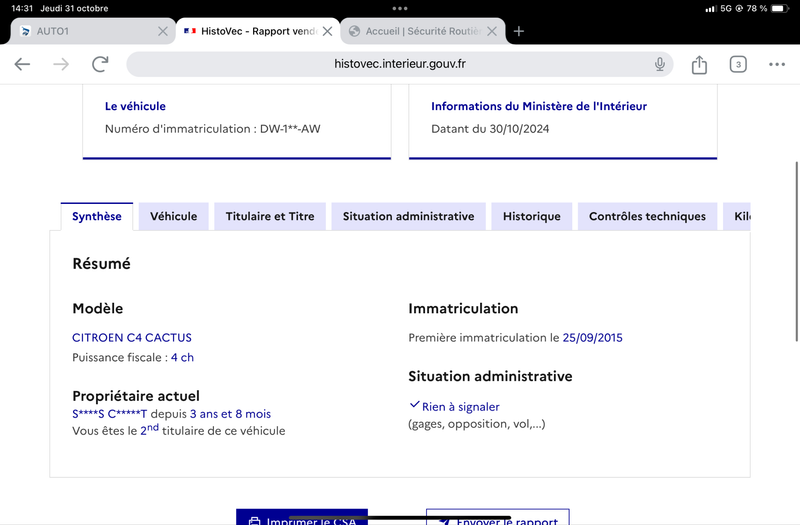Click the S****S C*****T owner name
Screen dimensions: 800x525
pos(109,414)
